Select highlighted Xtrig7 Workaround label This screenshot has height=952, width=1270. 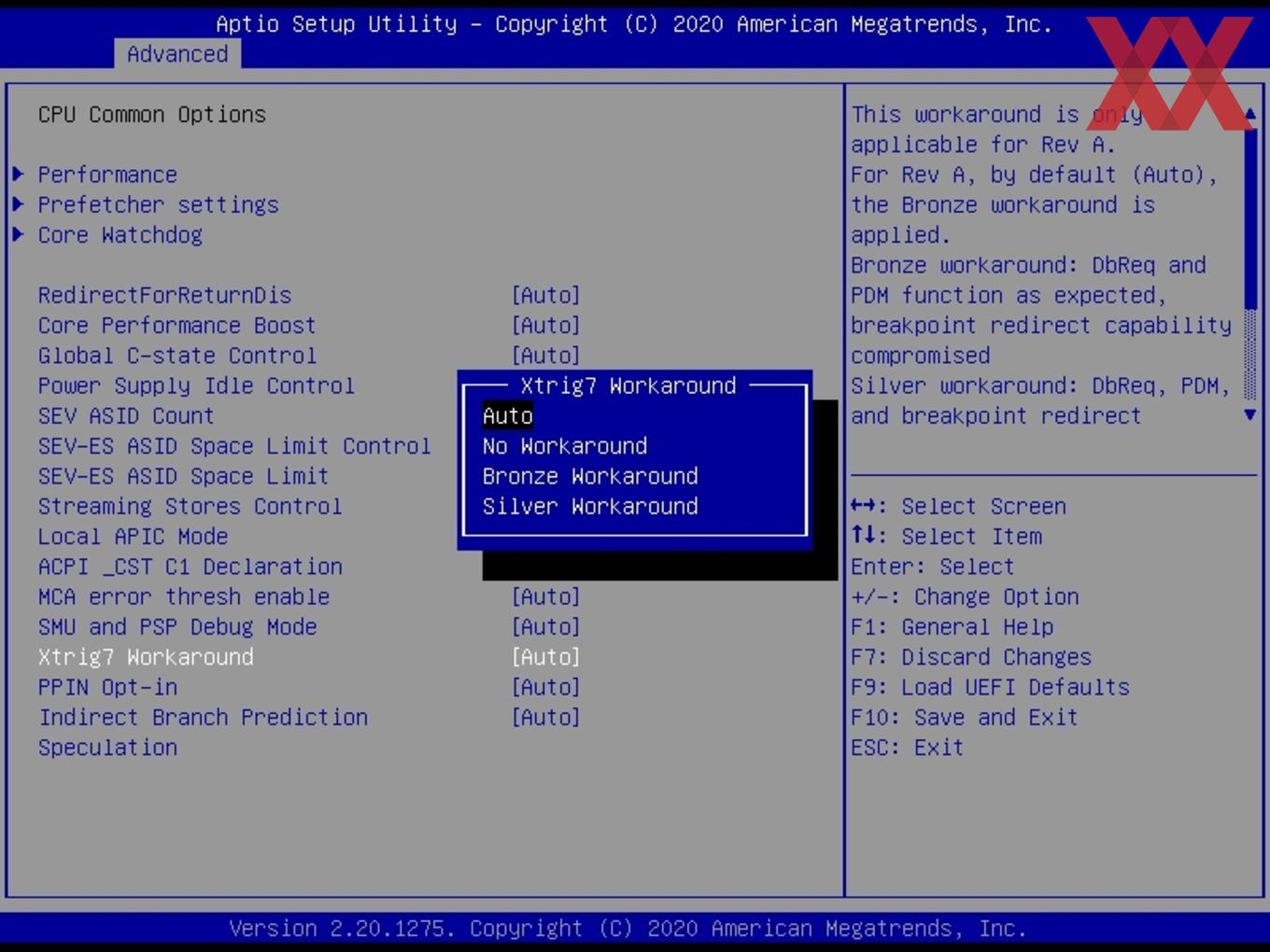[146, 657]
